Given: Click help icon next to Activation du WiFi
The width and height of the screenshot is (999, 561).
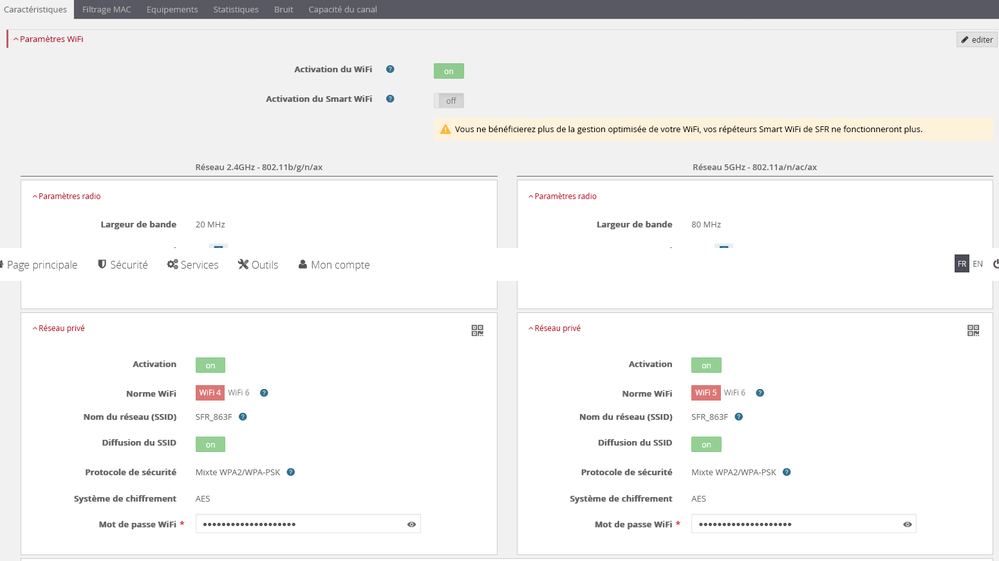Looking at the screenshot, I should coord(390,70).
